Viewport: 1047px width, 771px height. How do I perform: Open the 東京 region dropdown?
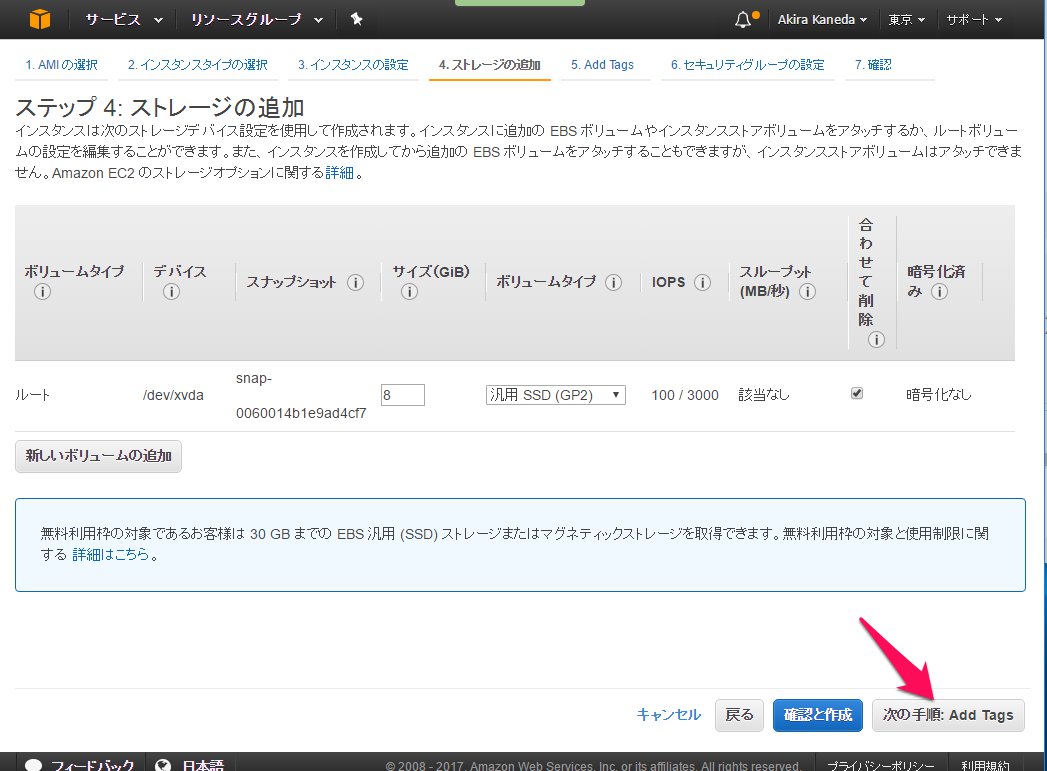(906, 20)
